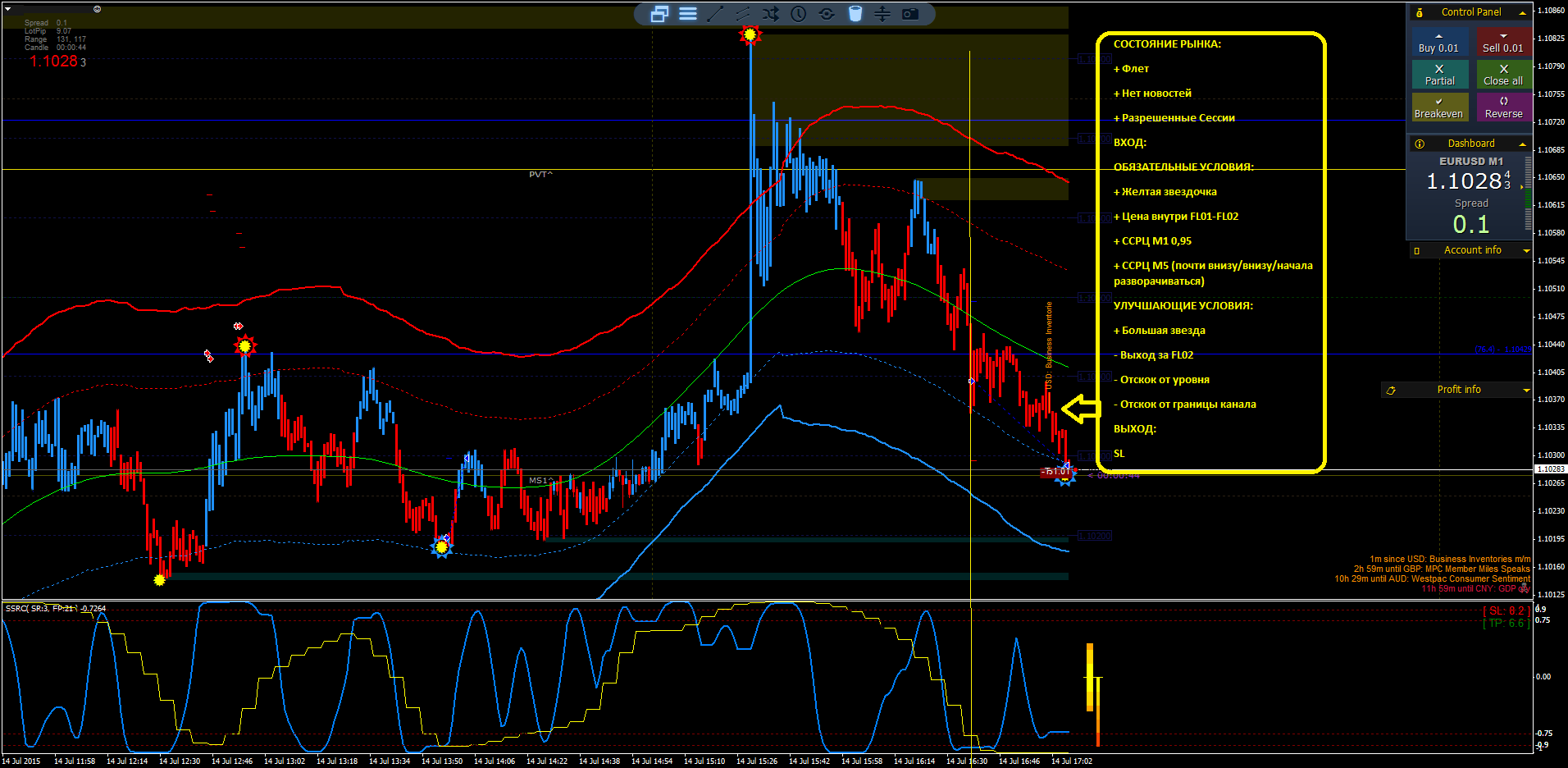Click the clock icon in the toolbar

coord(799,14)
